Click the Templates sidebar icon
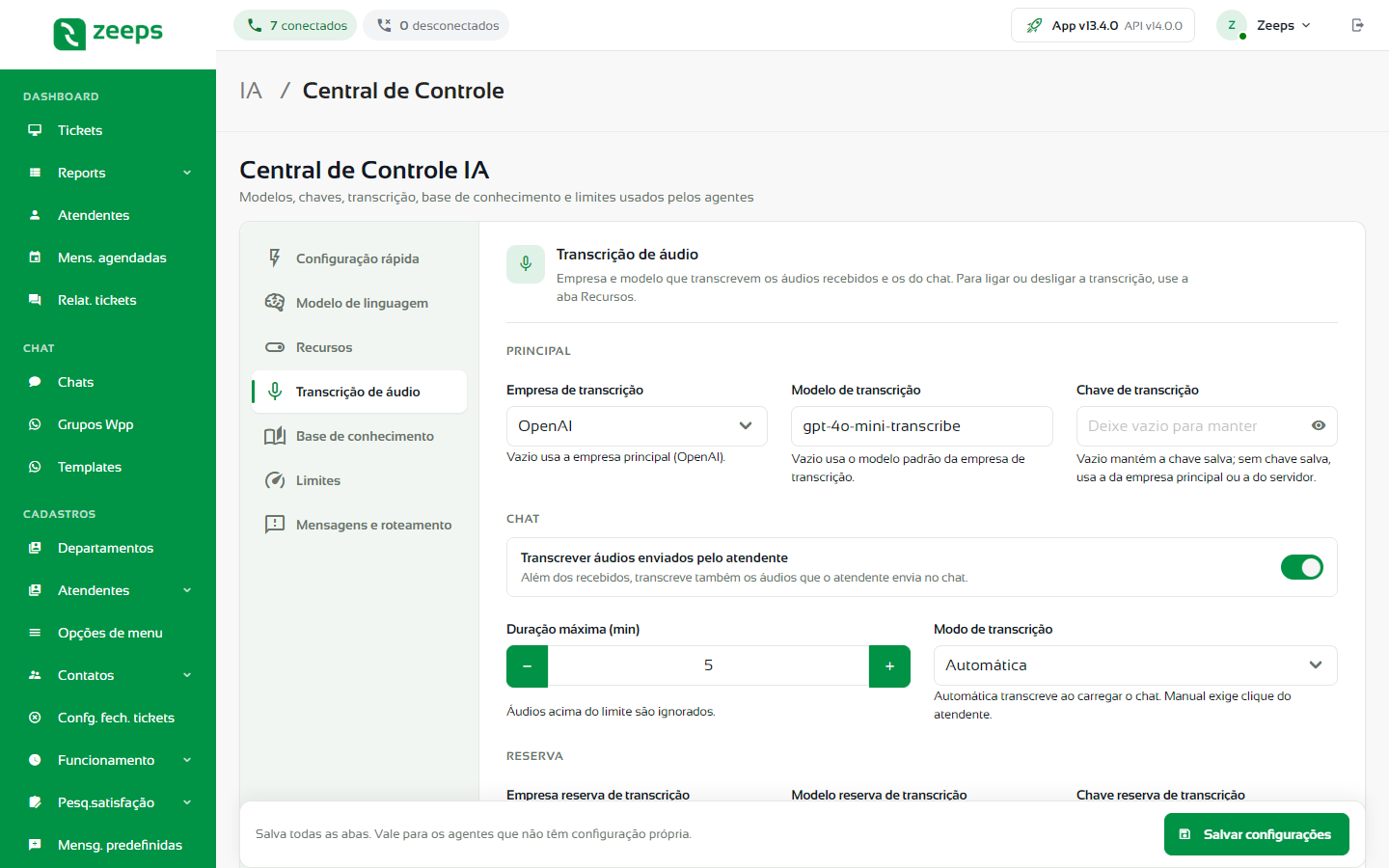The image size is (1389, 868). coord(35,467)
